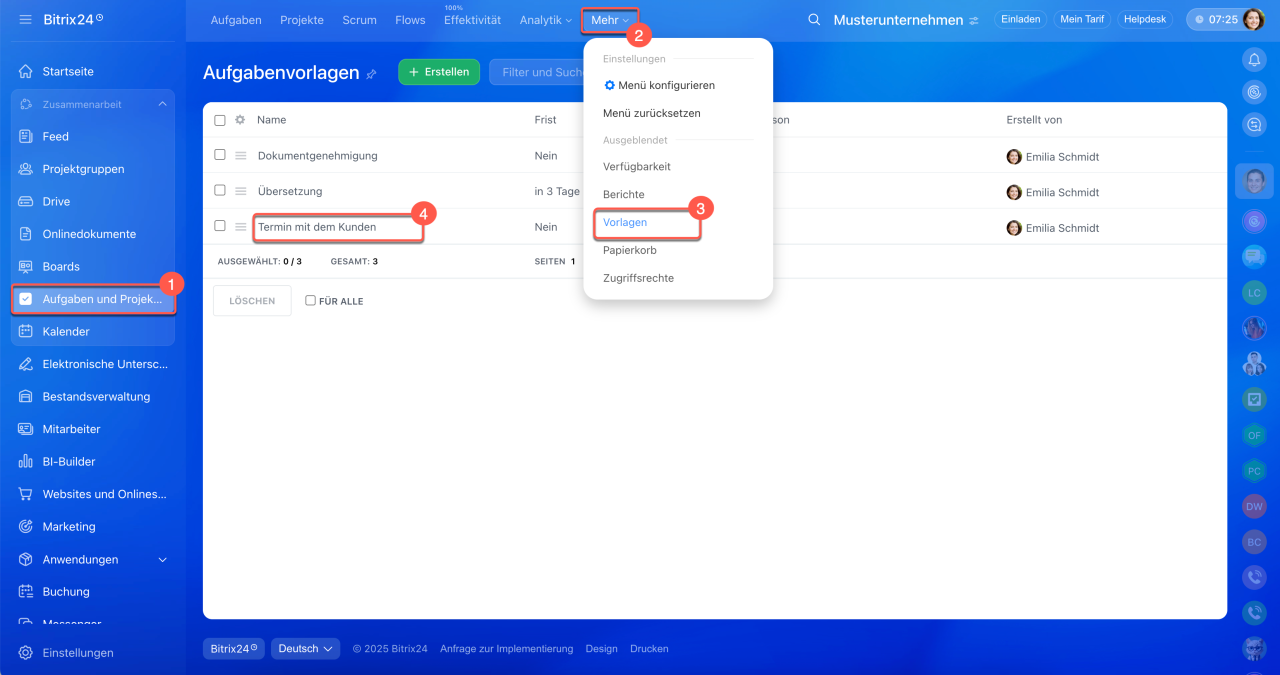This screenshot has height=675, width=1280.
Task: Switch to the Scrum tab
Action: (x=359, y=20)
